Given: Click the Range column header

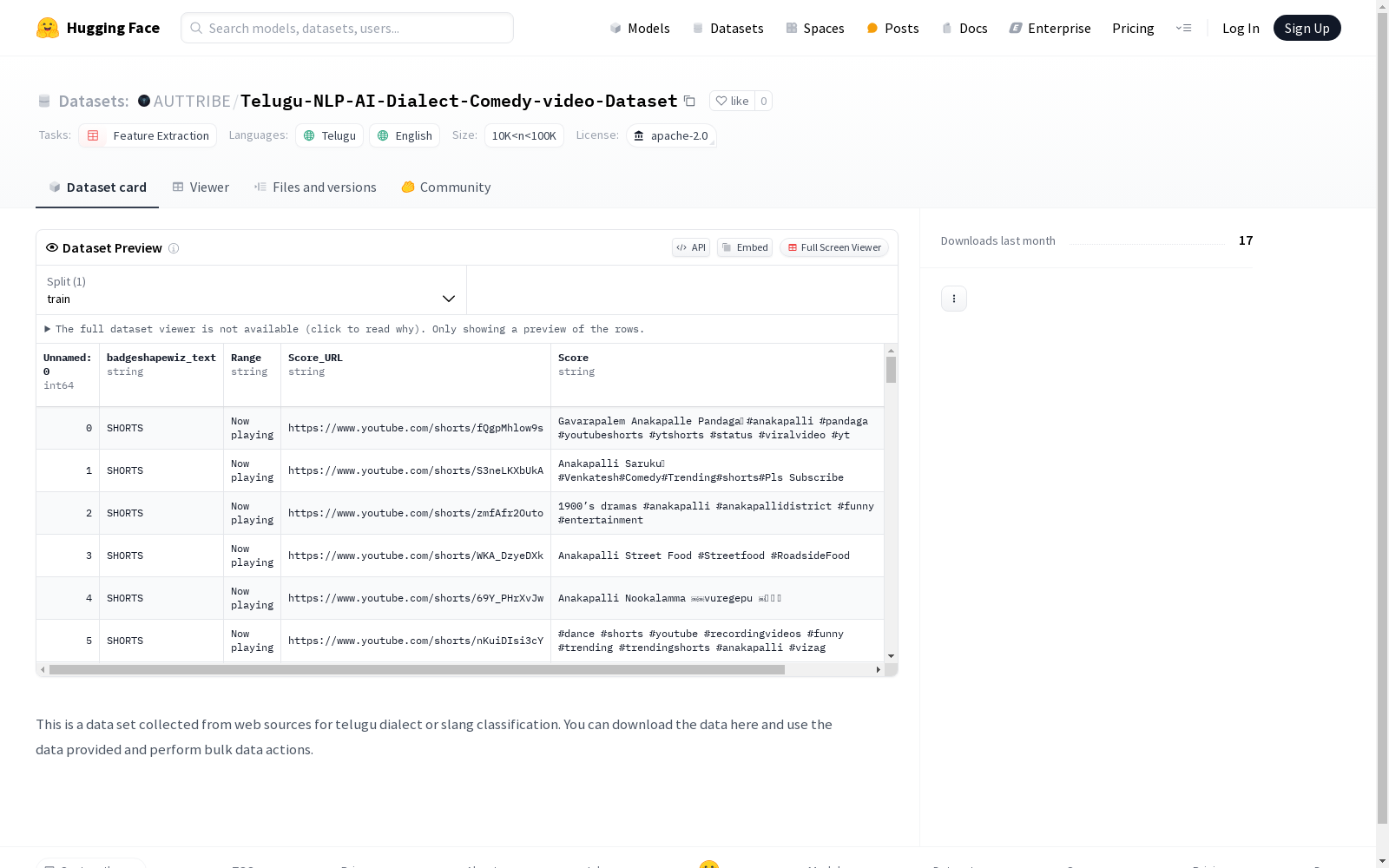Looking at the screenshot, I should [x=253, y=375].
